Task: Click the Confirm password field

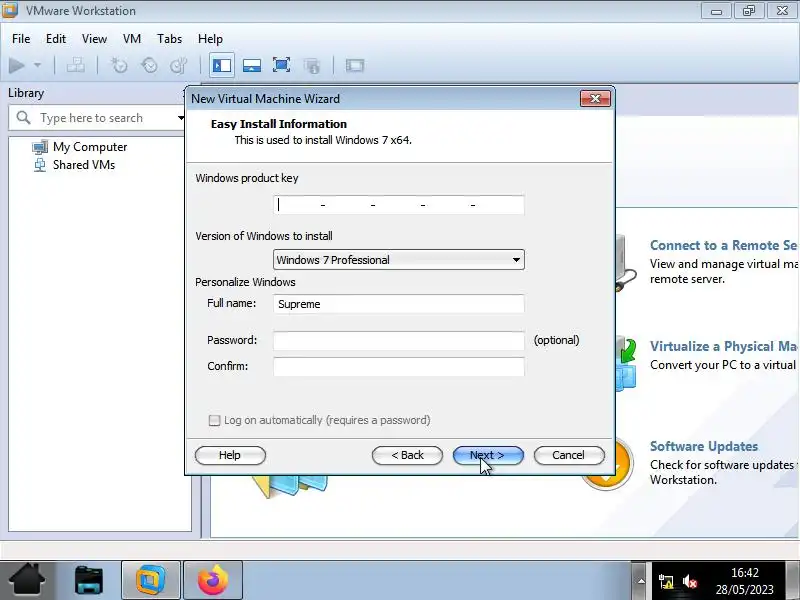Action: (398, 367)
